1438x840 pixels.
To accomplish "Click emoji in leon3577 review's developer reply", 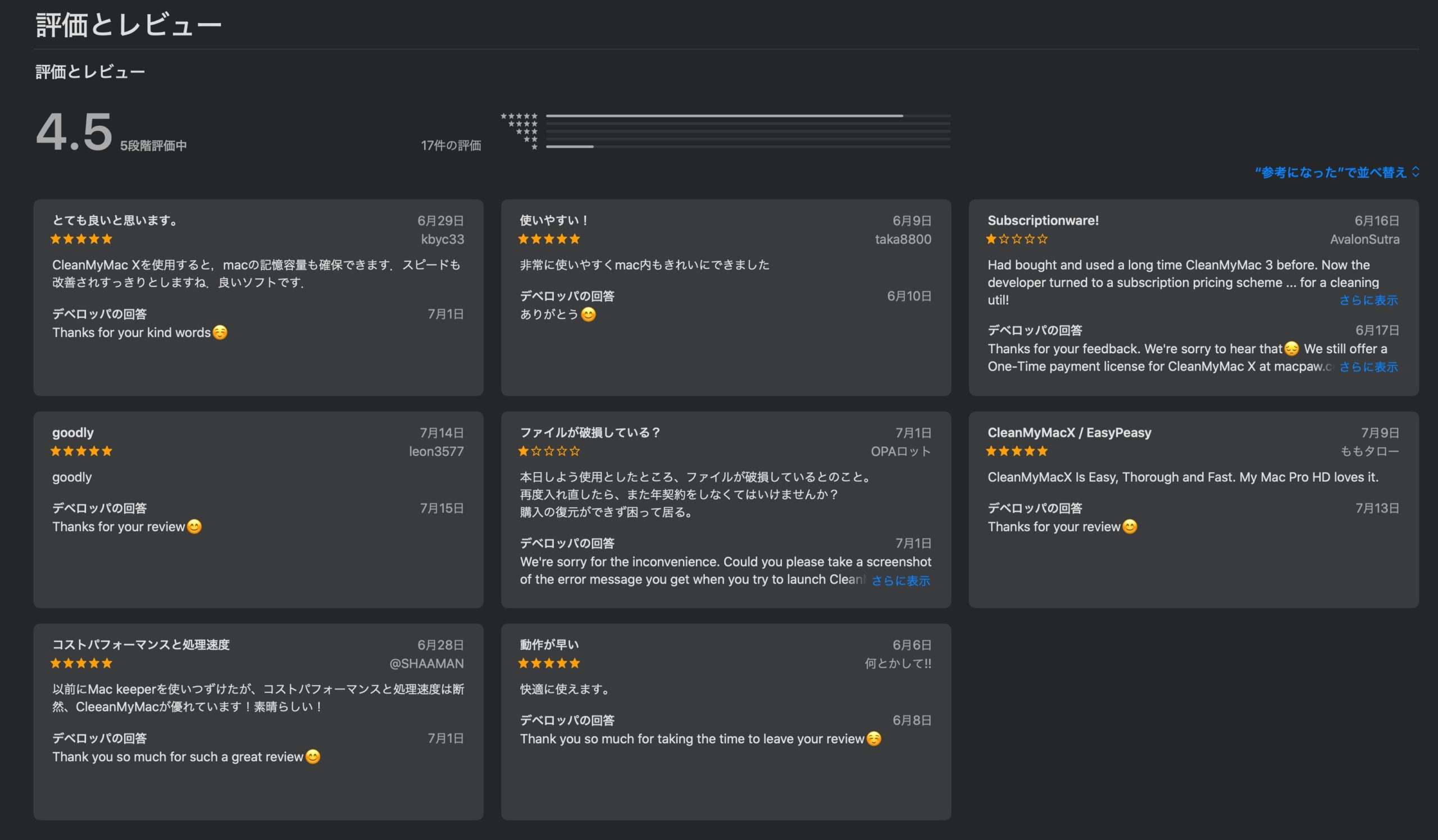I will pyautogui.click(x=194, y=526).
